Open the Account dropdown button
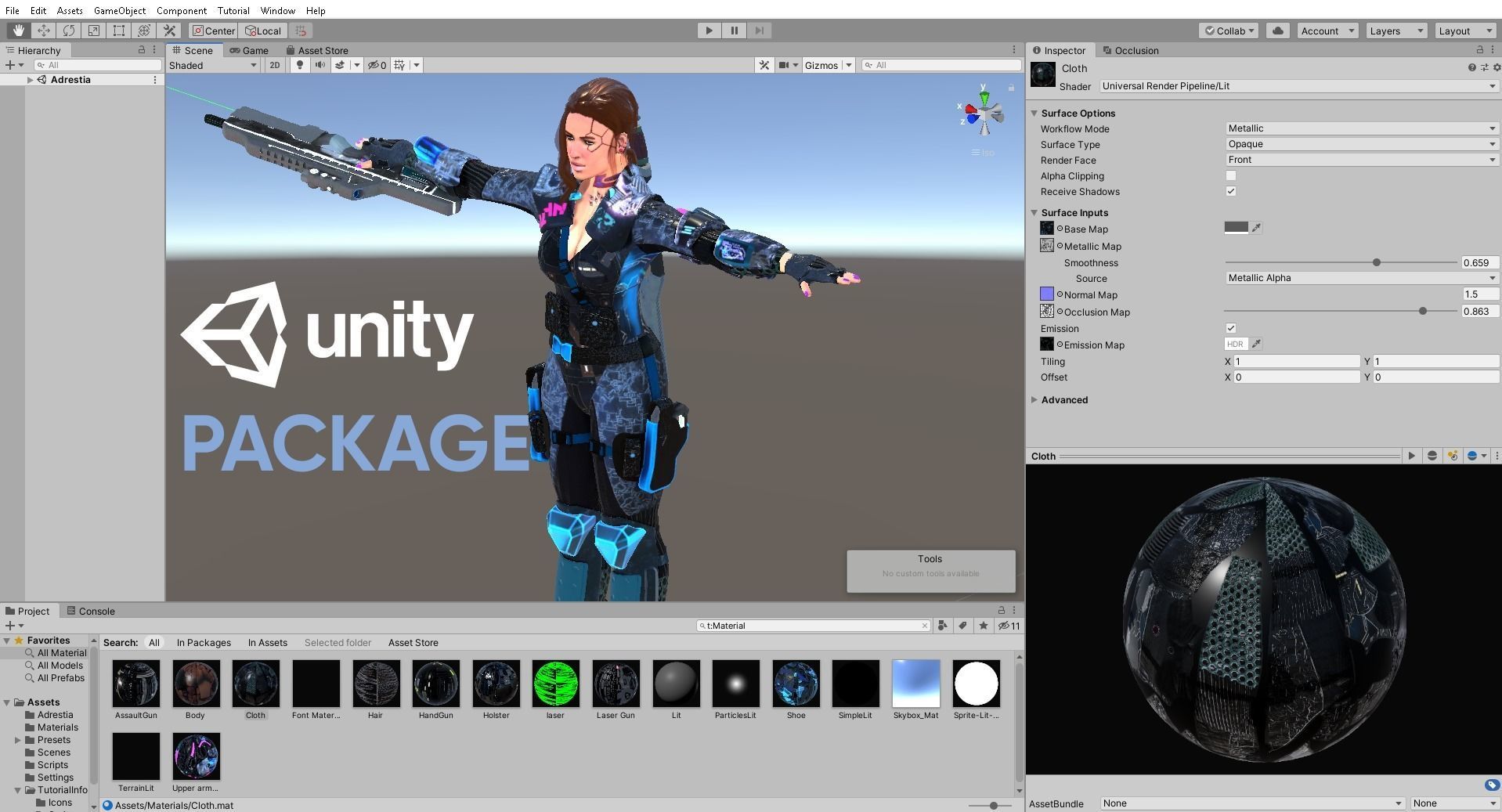The height and width of the screenshot is (812, 1502). (1327, 31)
